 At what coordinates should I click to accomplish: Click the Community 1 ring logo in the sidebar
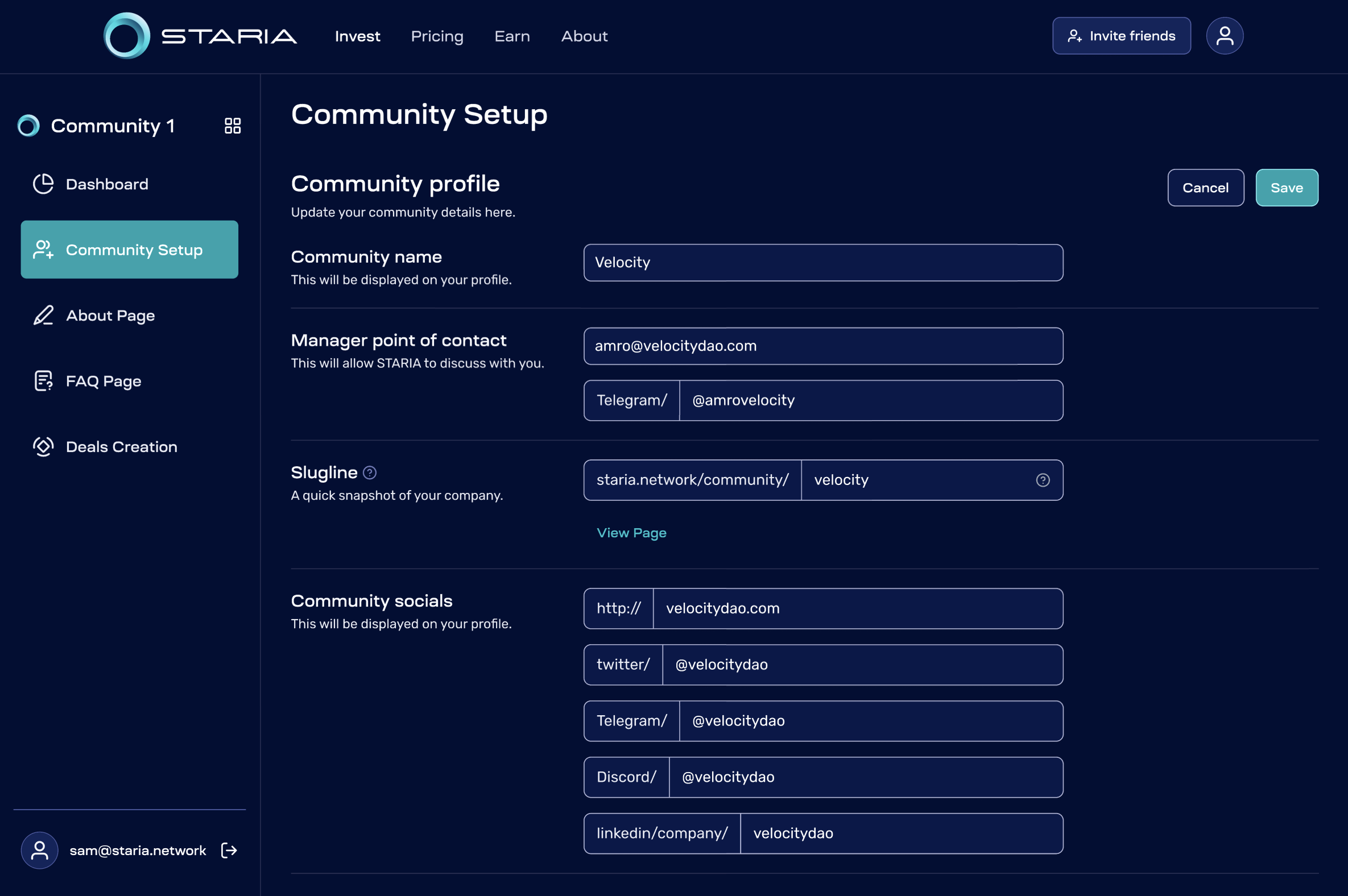pyautogui.click(x=28, y=126)
